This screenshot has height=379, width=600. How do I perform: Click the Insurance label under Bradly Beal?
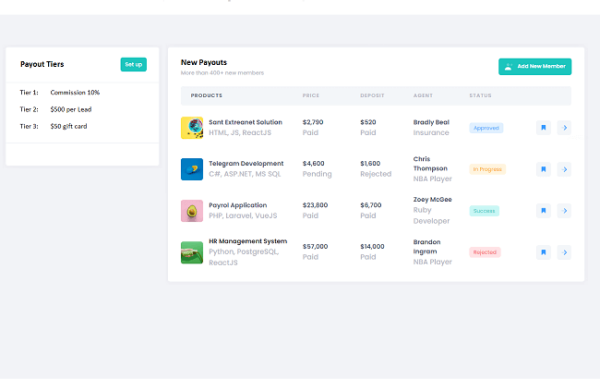431,133
